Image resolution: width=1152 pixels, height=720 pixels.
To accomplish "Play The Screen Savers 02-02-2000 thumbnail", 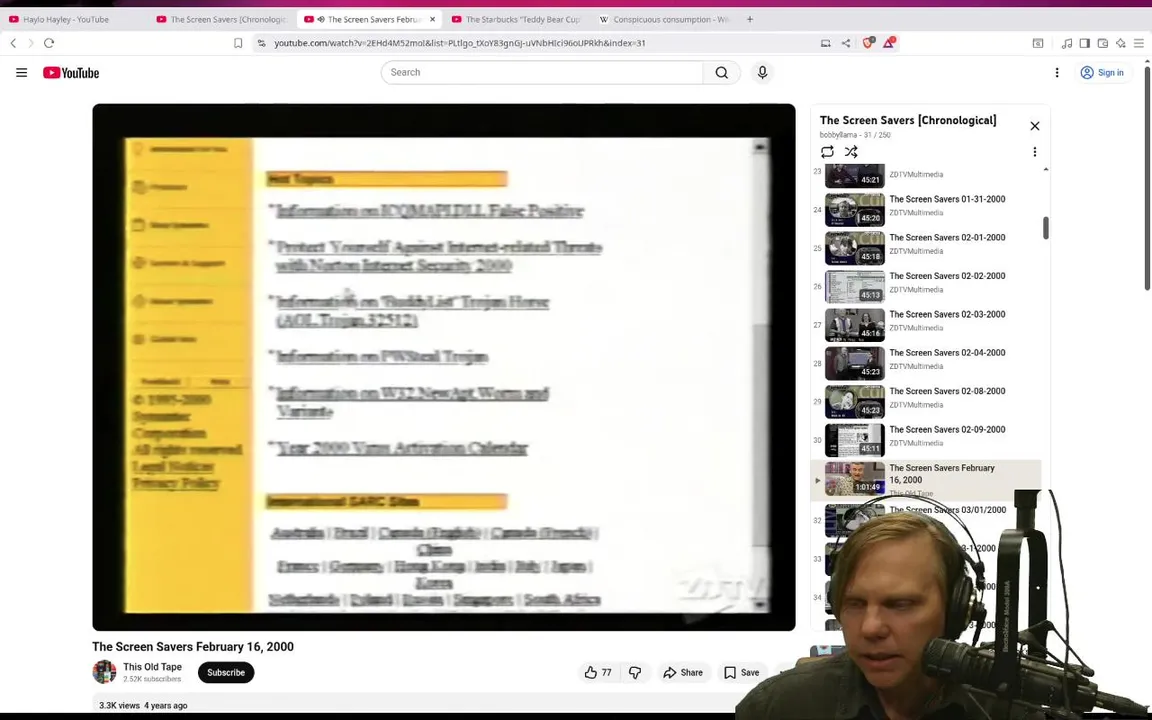I will 854,287.
